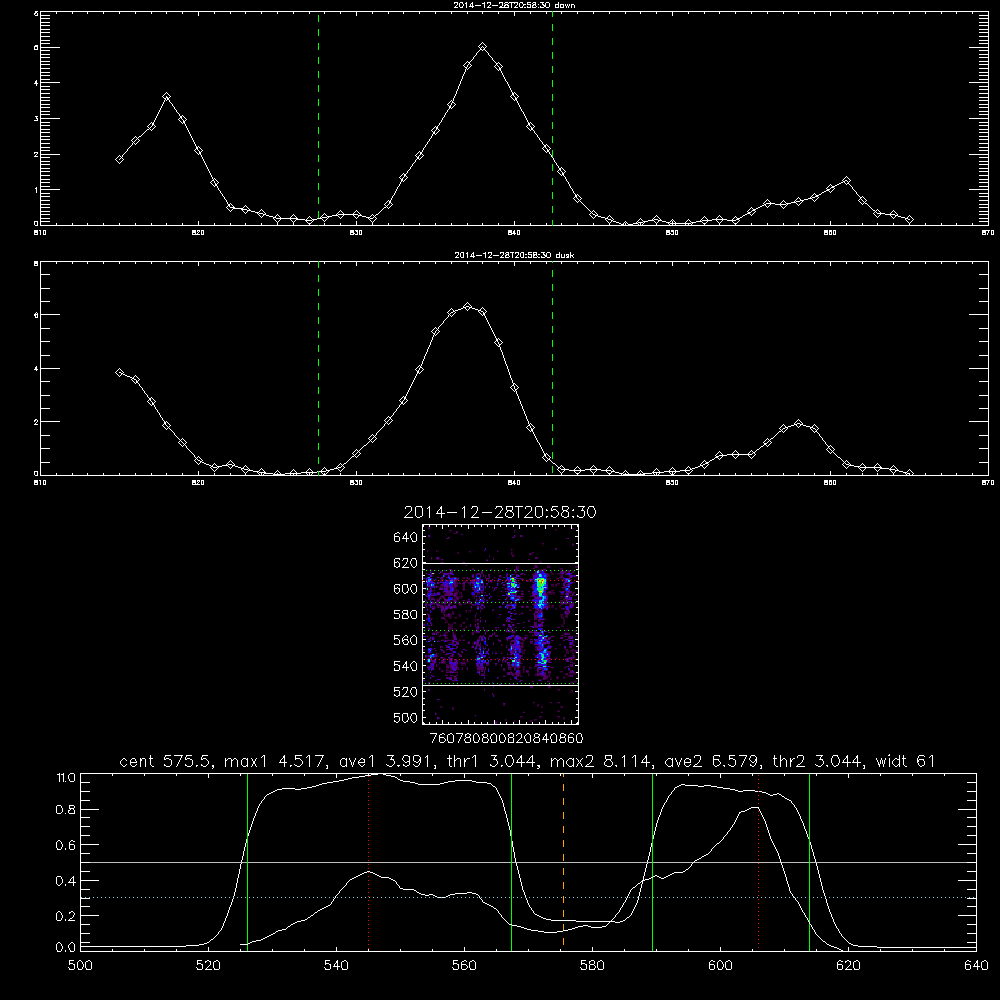Click the bottom plot x-axis label "640"
This screenshot has height=1000, width=1000.
[976, 966]
